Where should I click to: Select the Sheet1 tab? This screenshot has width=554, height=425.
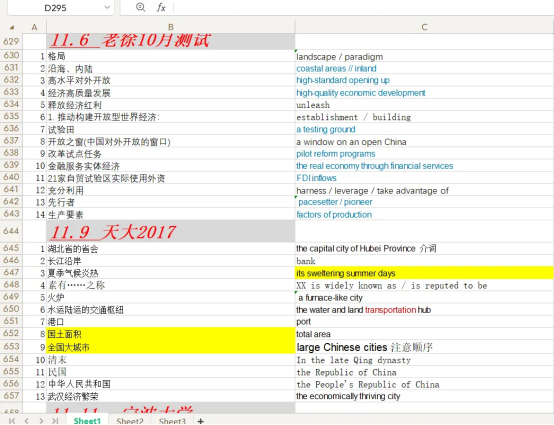pos(87,420)
